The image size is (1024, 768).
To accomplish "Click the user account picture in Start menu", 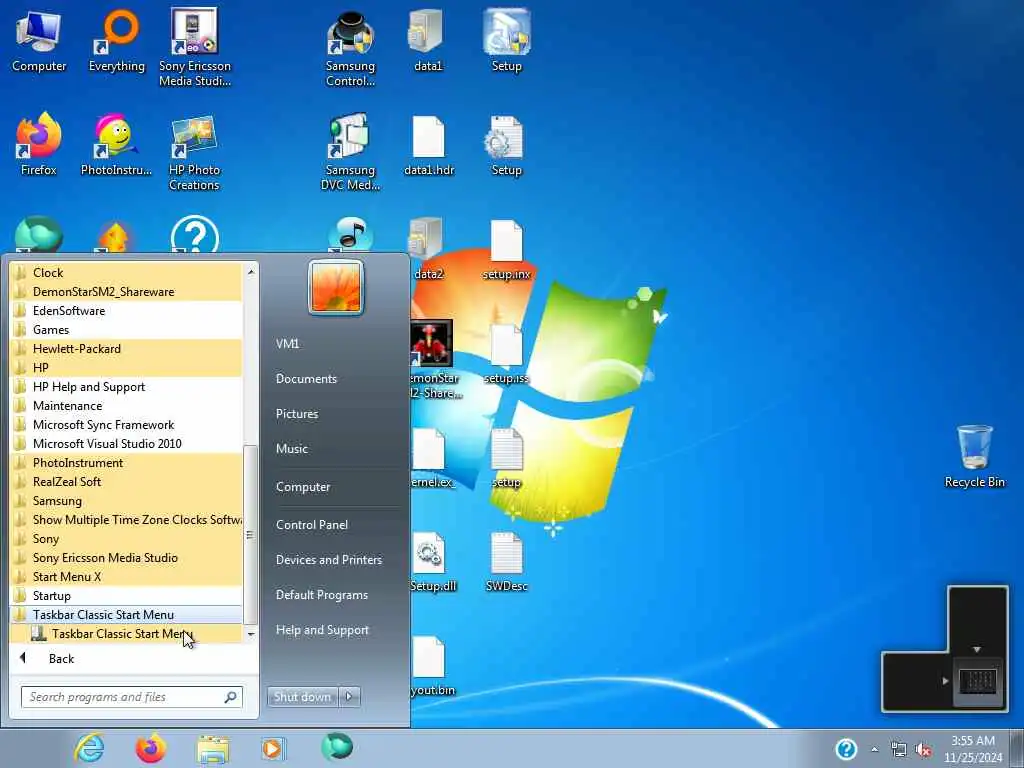I will [336, 287].
